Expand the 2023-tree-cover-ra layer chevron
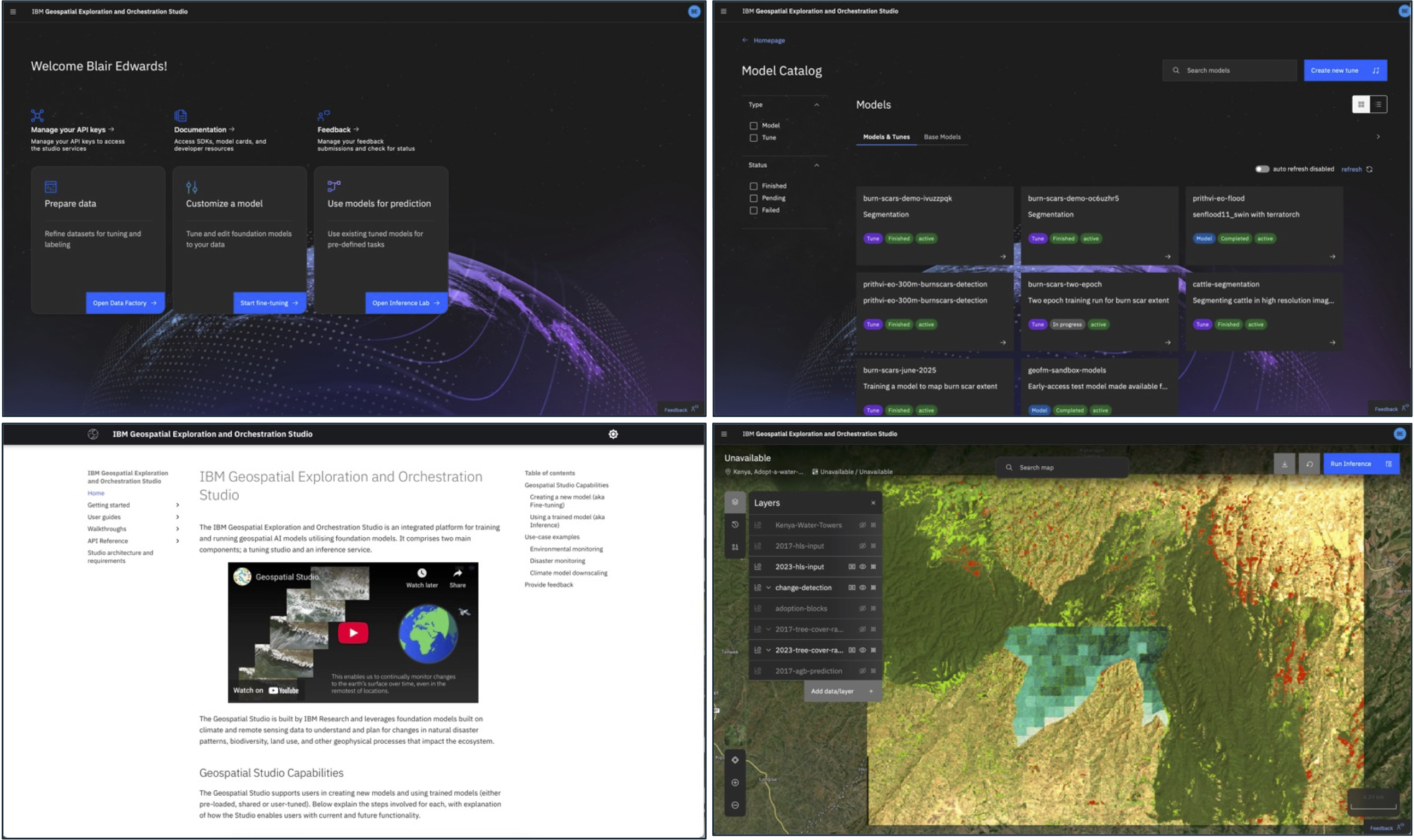 [x=768, y=650]
